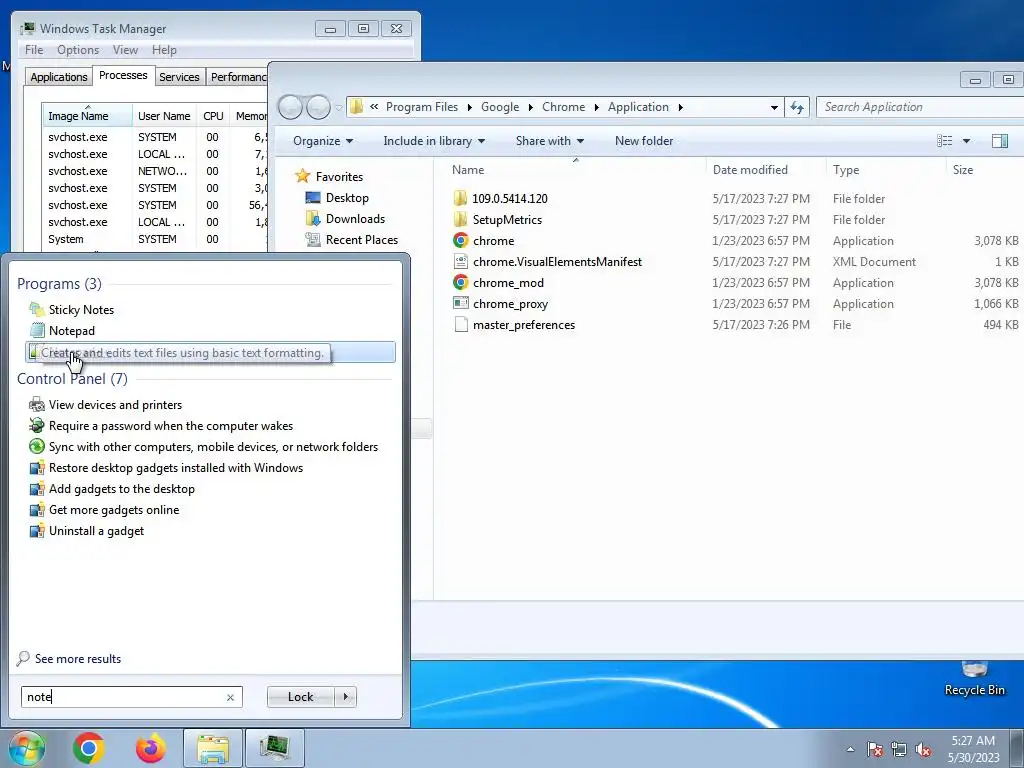Screen dimensions: 1024x768
Task: Show hidden tray icons arrow
Action: click(x=850, y=750)
